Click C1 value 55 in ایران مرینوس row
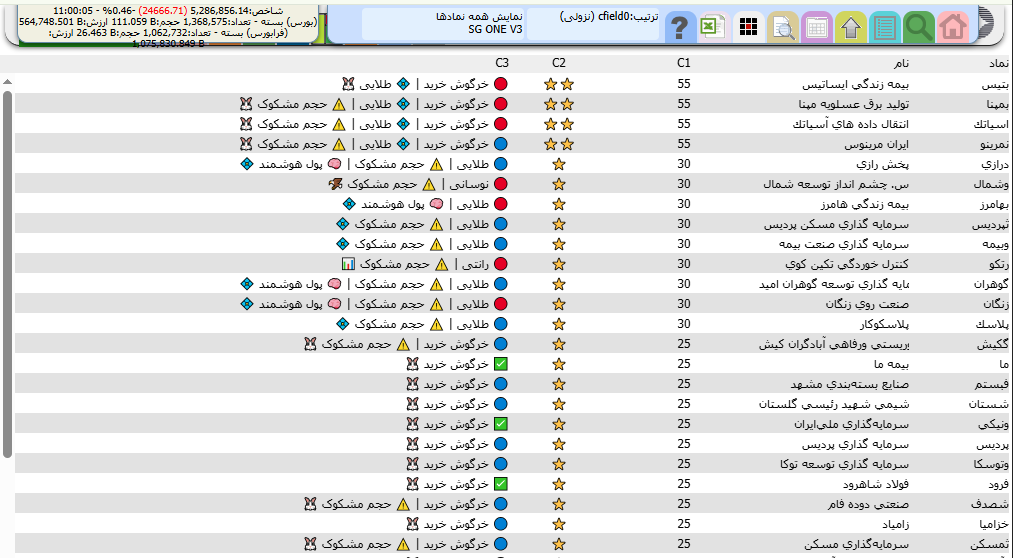 coord(684,144)
